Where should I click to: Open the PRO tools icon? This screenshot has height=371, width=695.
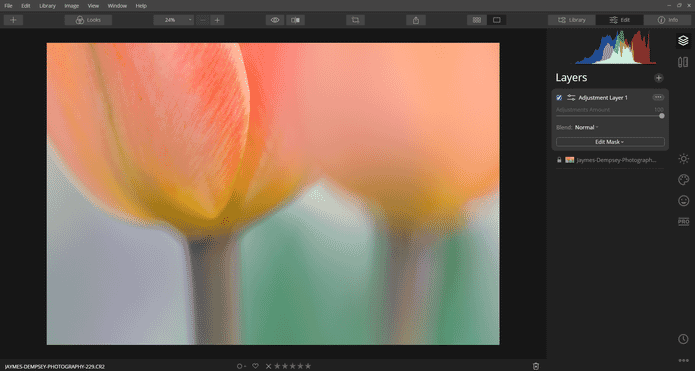[x=683, y=222]
